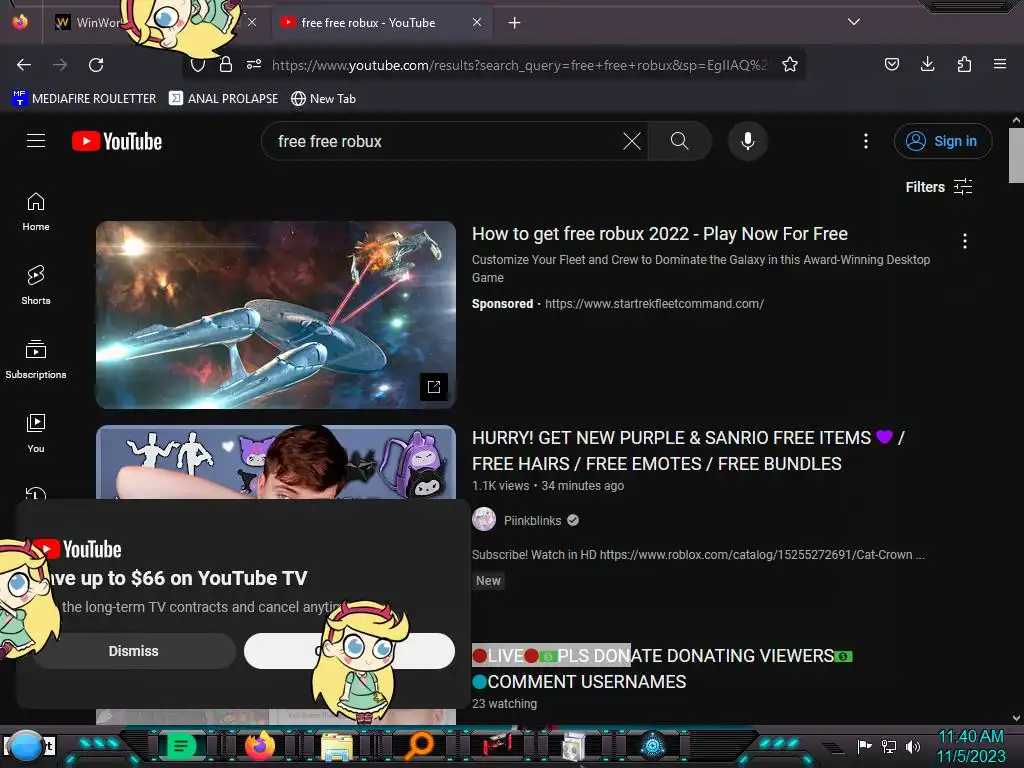Image resolution: width=1024 pixels, height=768 pixels.
Task: Open File Explorer from taskbar
Action: [x=338, y=746]
